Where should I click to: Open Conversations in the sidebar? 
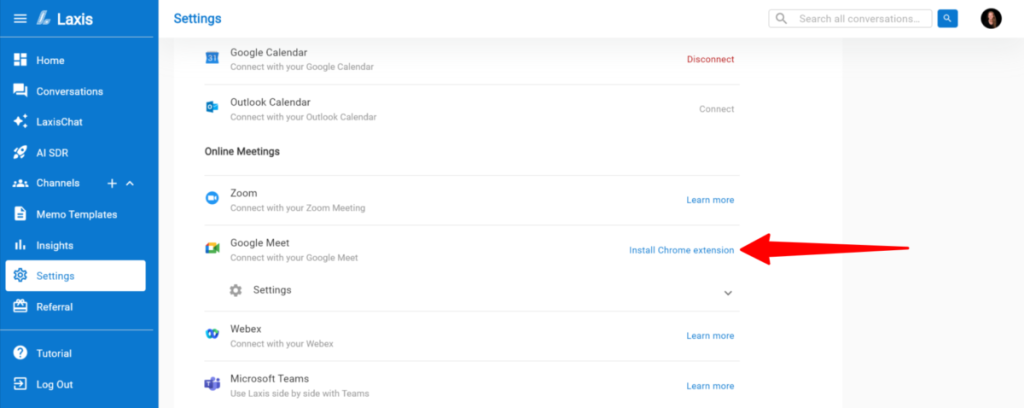pyautogui.click(x=69, y=91)
